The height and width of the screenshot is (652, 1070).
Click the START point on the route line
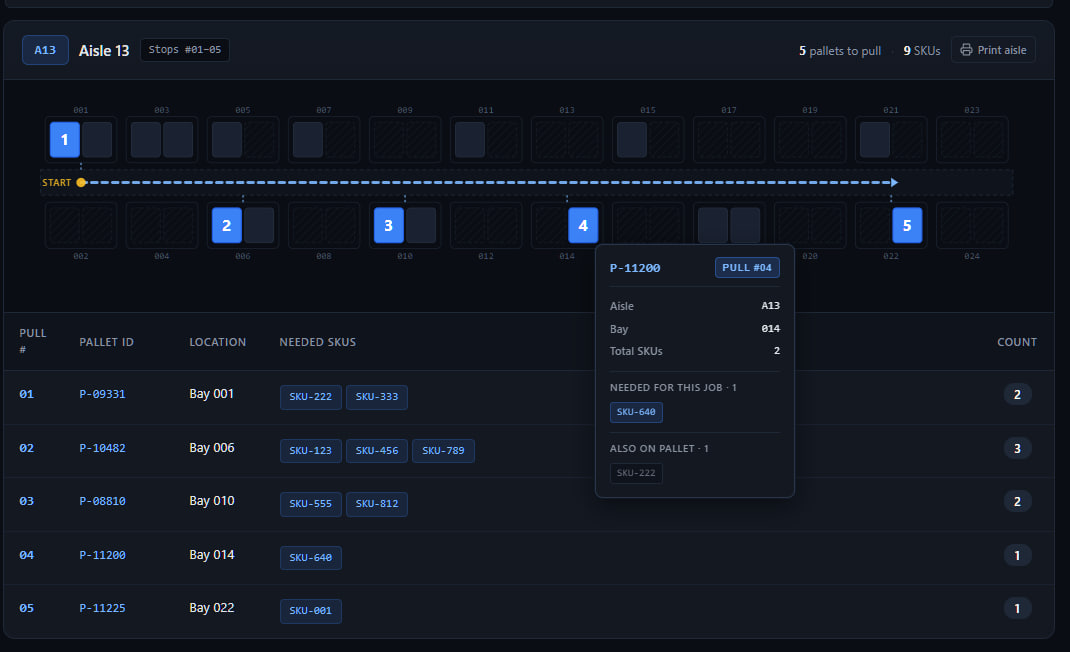[x=80, y=182]
